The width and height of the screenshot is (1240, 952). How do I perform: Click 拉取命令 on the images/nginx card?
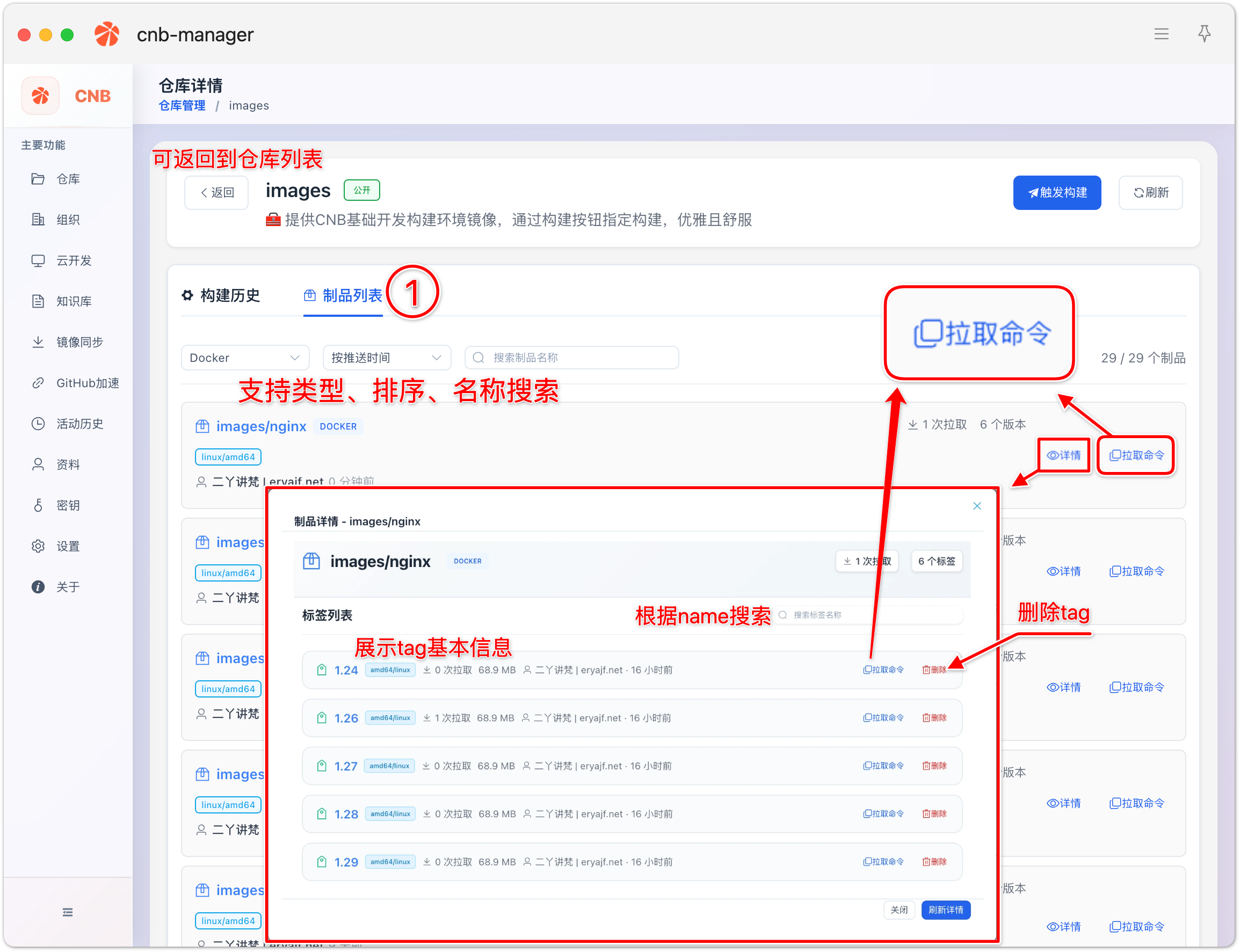click(1136, 456)
